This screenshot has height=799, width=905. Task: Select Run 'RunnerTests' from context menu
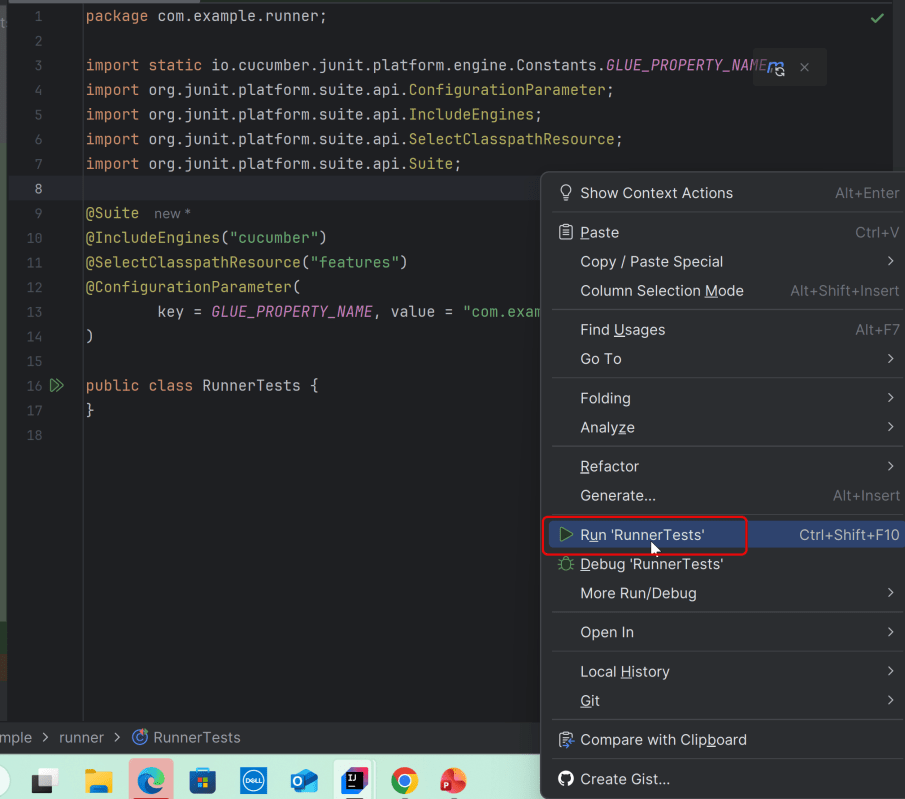642,535
